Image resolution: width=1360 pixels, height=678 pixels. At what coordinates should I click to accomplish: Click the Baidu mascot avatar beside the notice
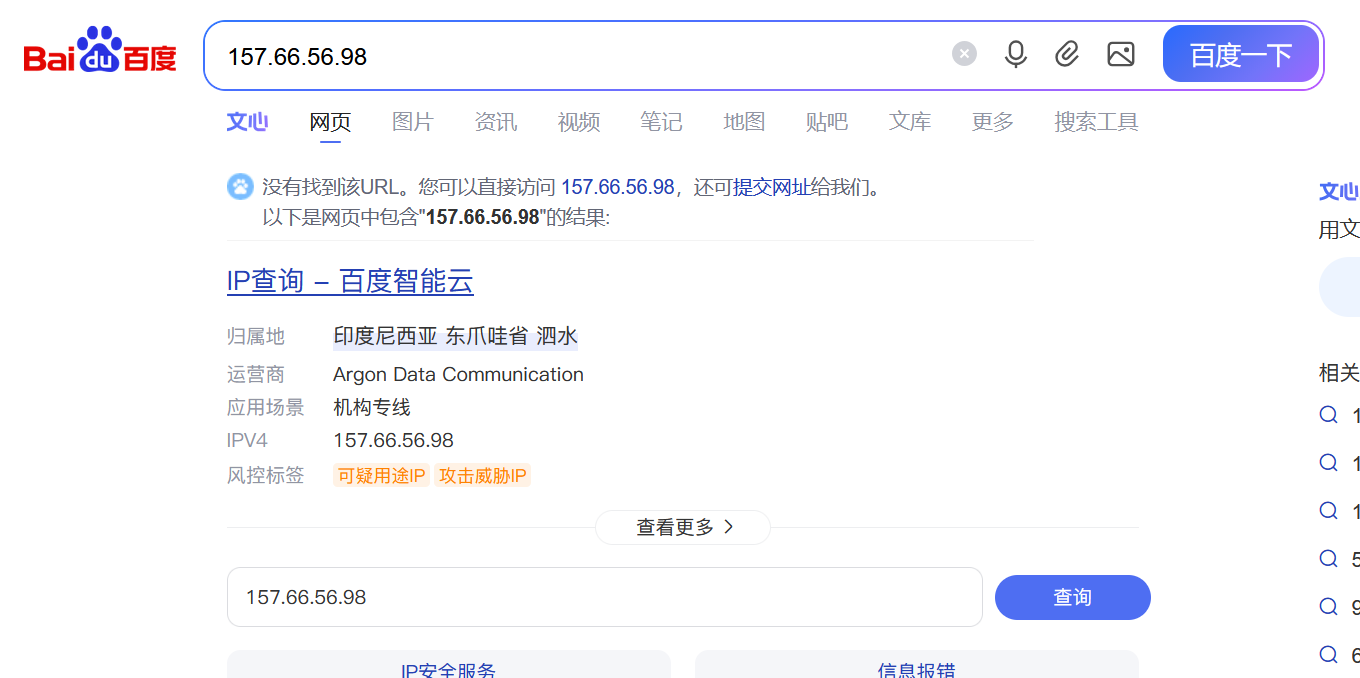click(240, 186)
